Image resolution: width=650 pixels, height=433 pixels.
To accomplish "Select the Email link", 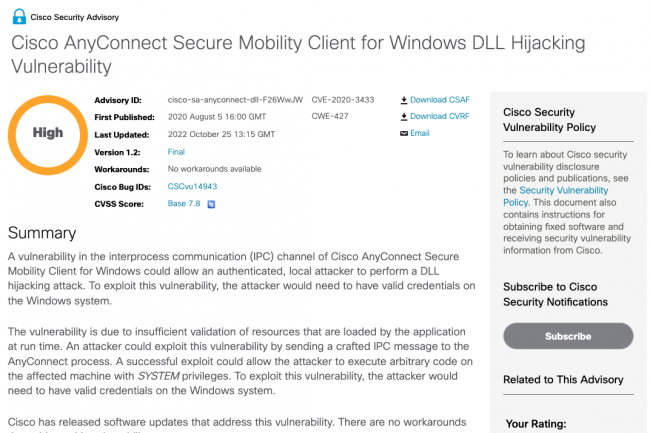I will tap(420, 133).
